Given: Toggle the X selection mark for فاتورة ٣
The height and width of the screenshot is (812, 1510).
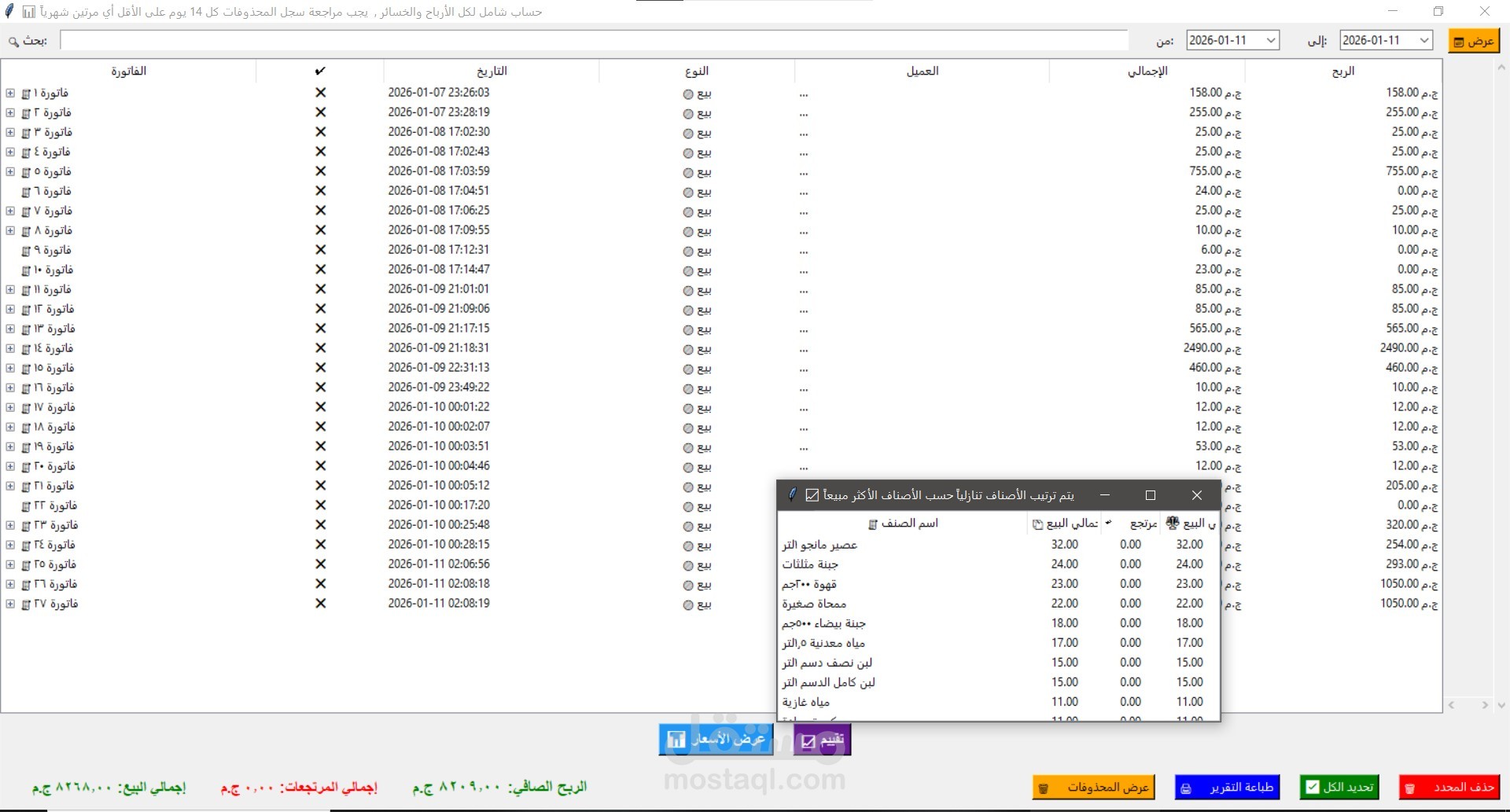Looking at the screenshot, I should [x=320, y=132].
